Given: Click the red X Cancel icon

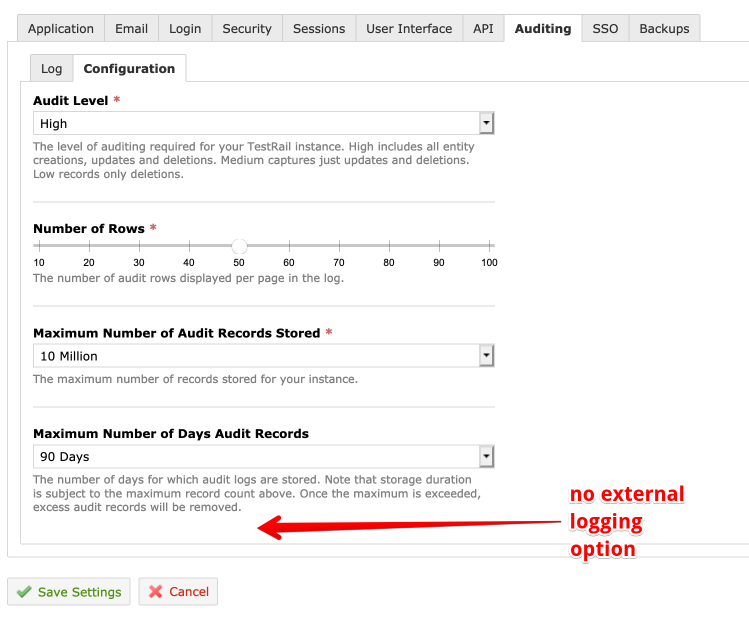Looking at the screenshot, I should click(x=156, y=592).
